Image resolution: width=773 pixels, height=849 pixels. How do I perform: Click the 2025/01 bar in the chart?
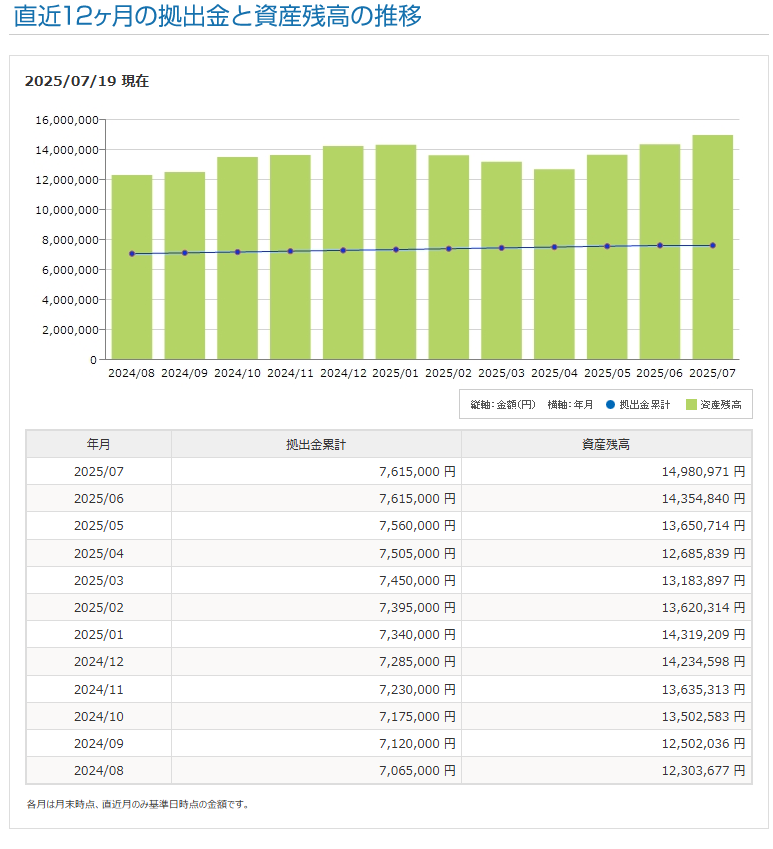[x=396, y=252]
